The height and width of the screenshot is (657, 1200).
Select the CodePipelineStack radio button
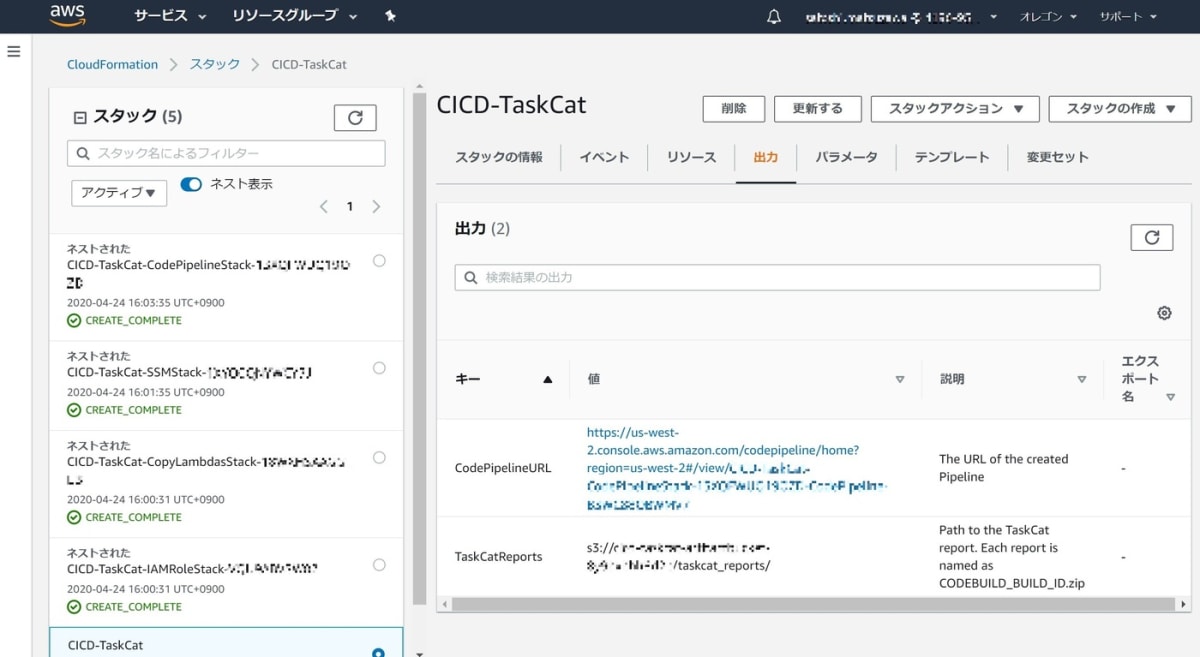tap(379, 261)
